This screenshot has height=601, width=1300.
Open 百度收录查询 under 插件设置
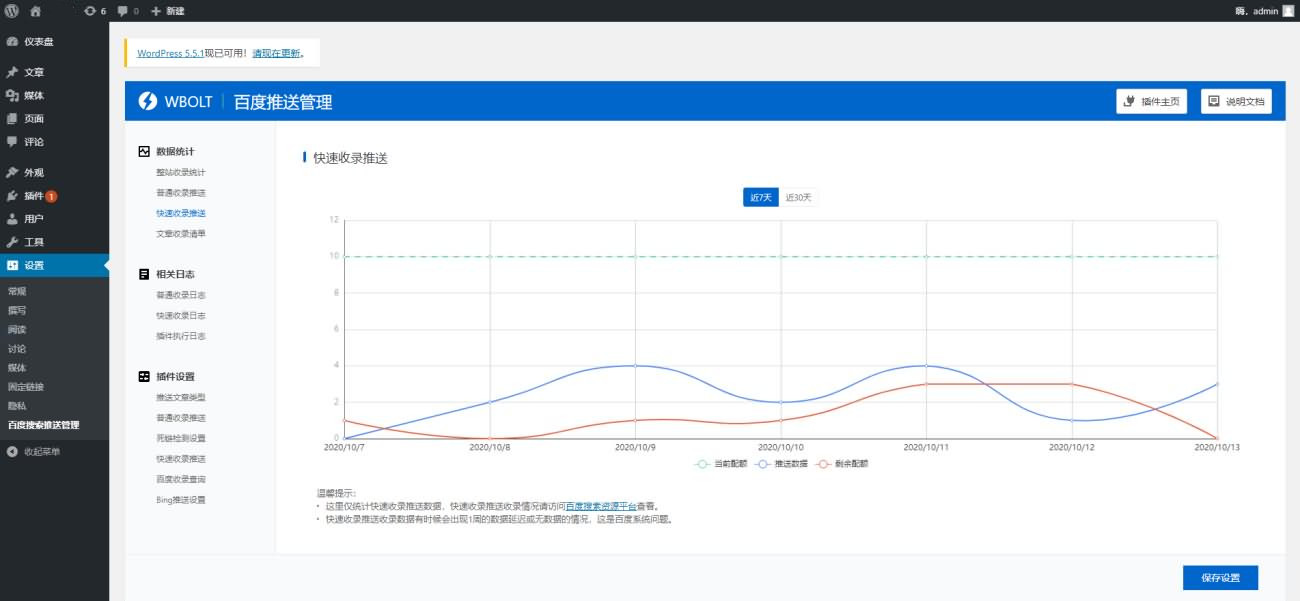coord(181,479)
